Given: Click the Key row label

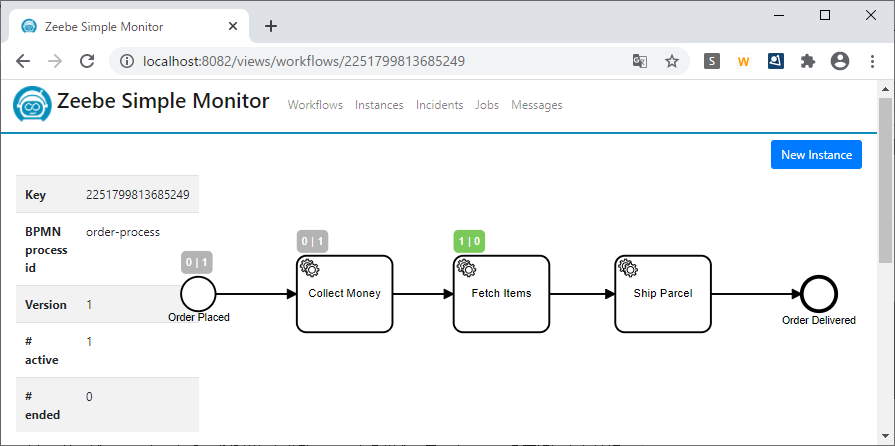Looking at the screenshot, I should pos(35,195).
